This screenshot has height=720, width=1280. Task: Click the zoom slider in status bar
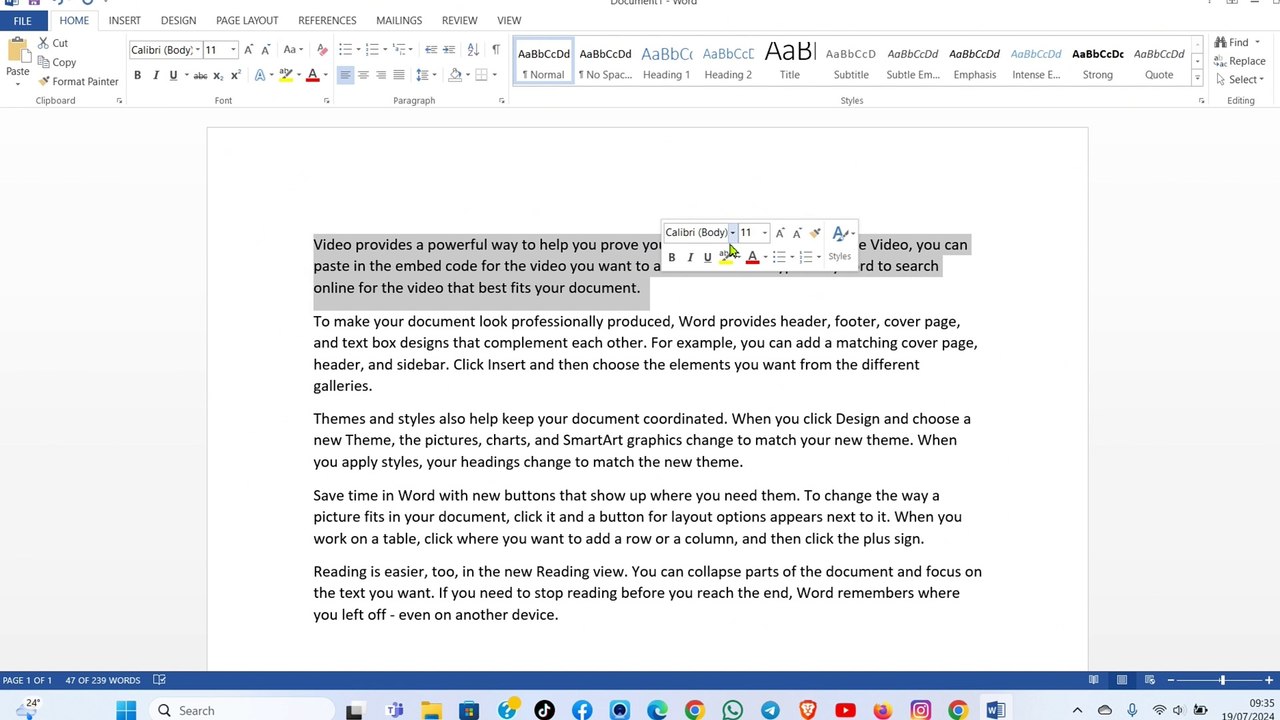pos(1222,680)
